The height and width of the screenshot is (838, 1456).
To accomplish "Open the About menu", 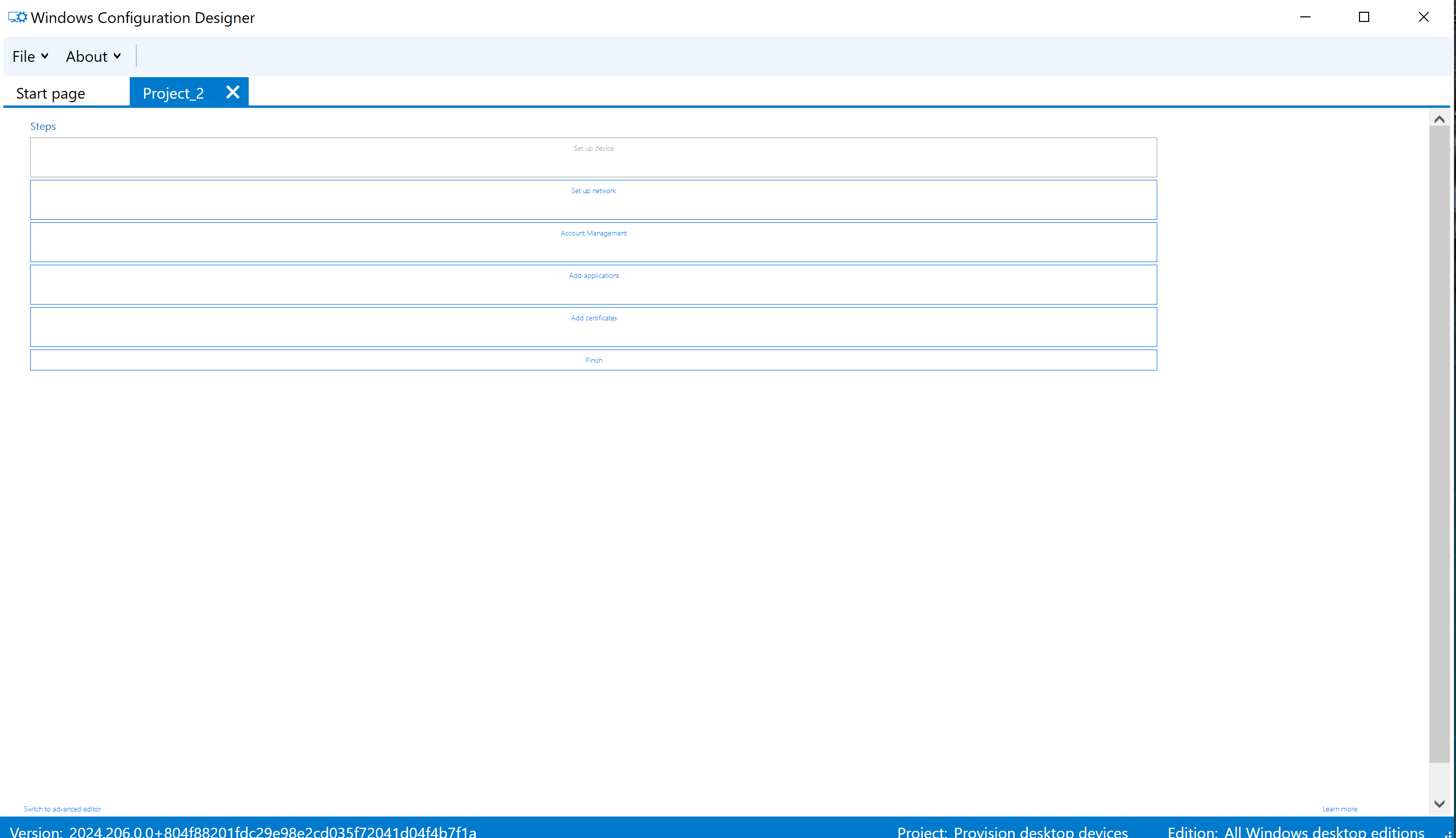I will point(92,56).
